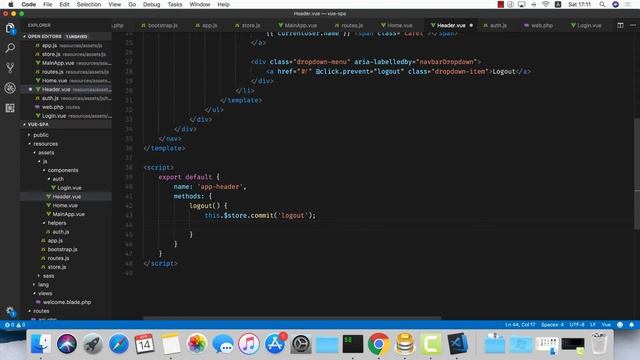The height and width of the screenshot is (360, 640).
Task: Open Spotlight search in menu bar
Action: point(602,4)
